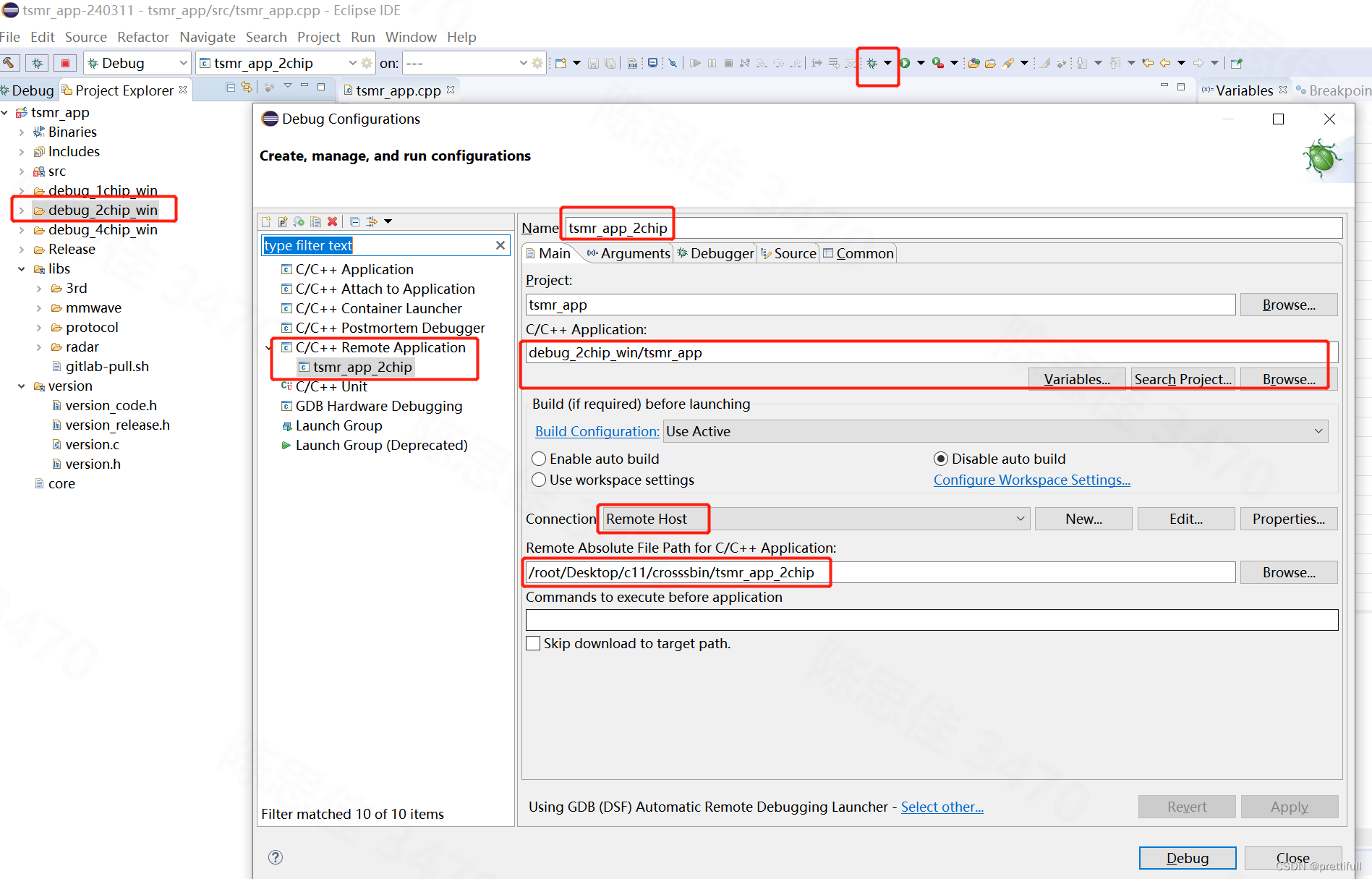
Task: Click the Build hammer icon in launch bar
Action: click(9, 63)
